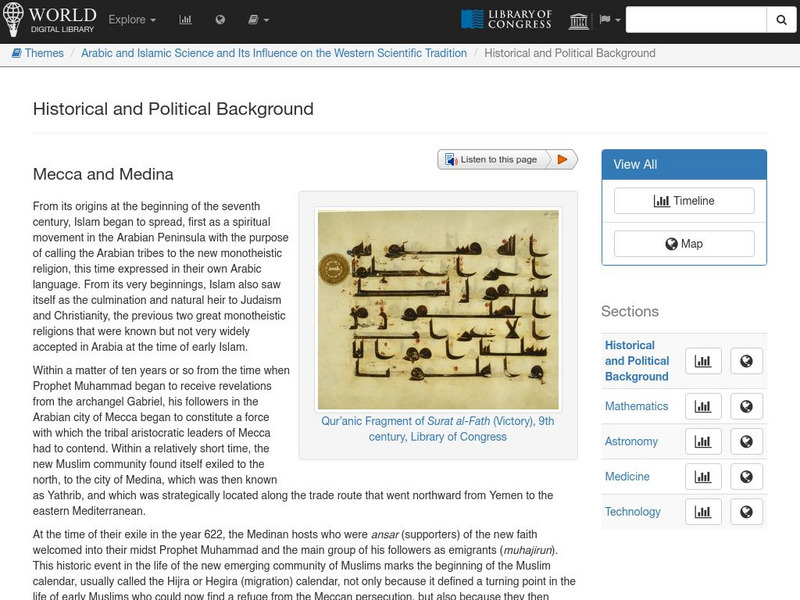The width and height of the screenshot is (800, 600).
Task: Show timeline for the Medicine section
Action: 703,477
